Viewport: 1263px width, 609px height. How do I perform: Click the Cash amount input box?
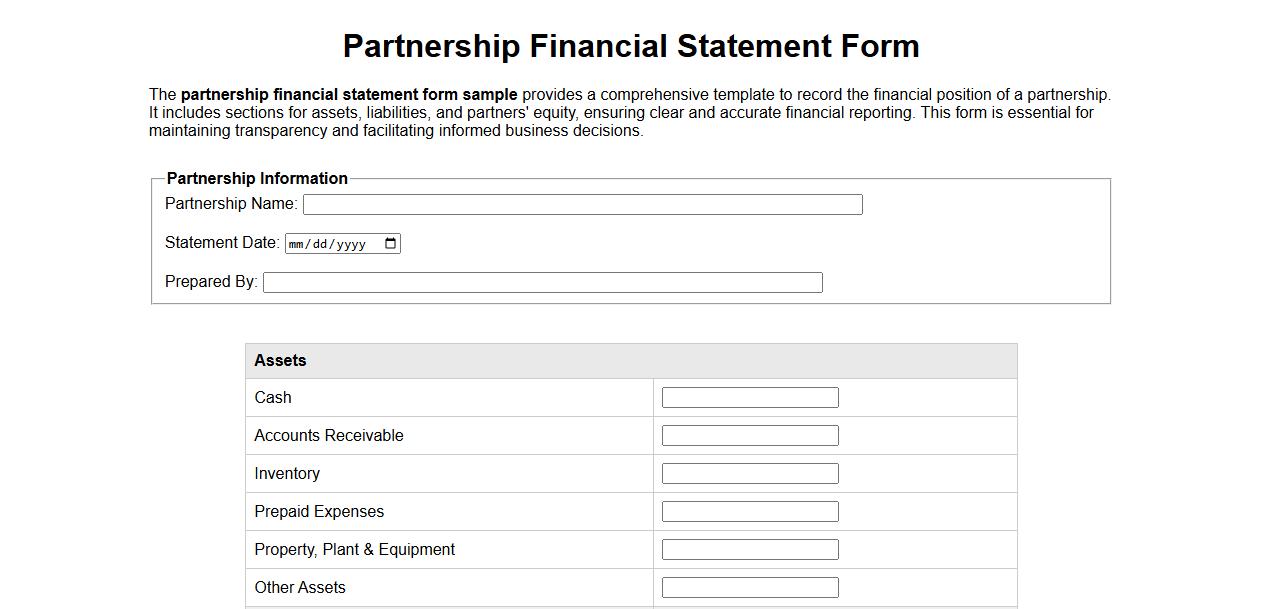(749, 397)
